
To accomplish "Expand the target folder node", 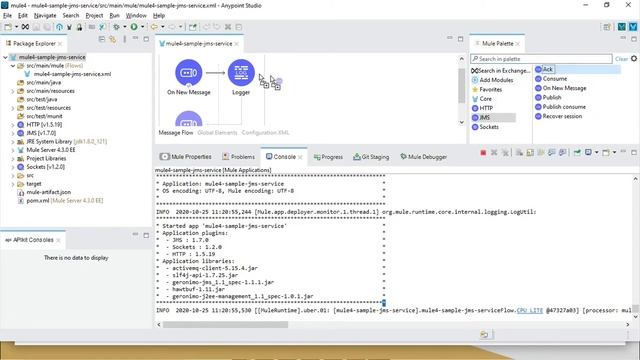I will pyautogui.click(x=13, y=184).
